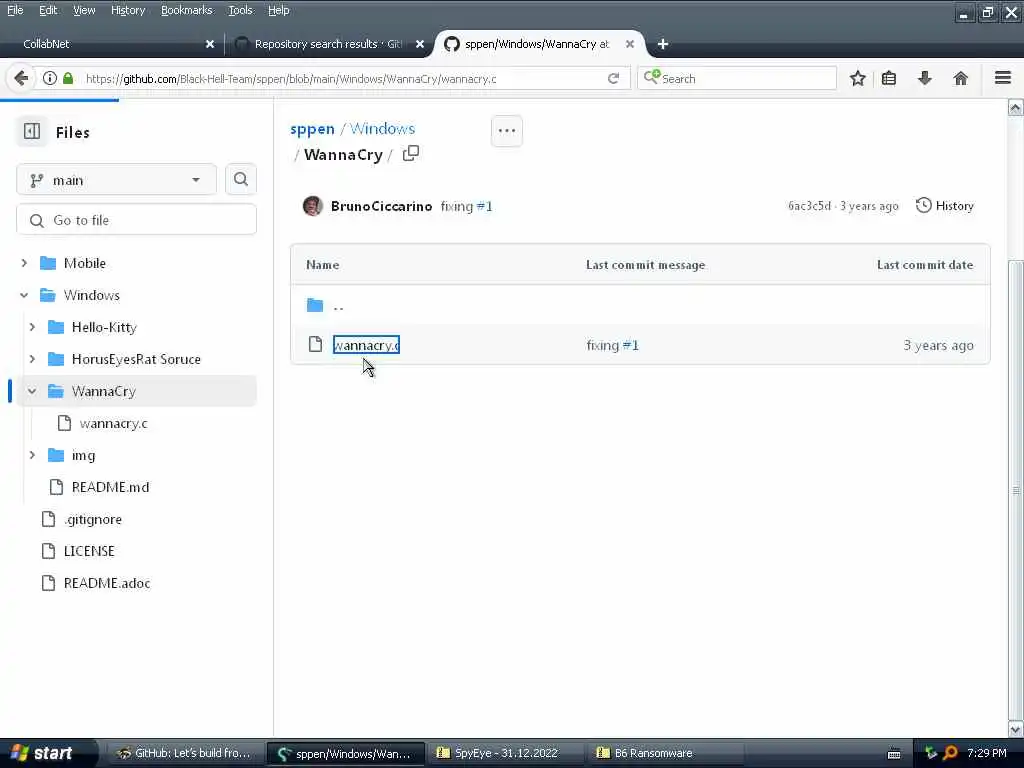Click the Go to file input

pyautogui.click(x=136, y=220)
